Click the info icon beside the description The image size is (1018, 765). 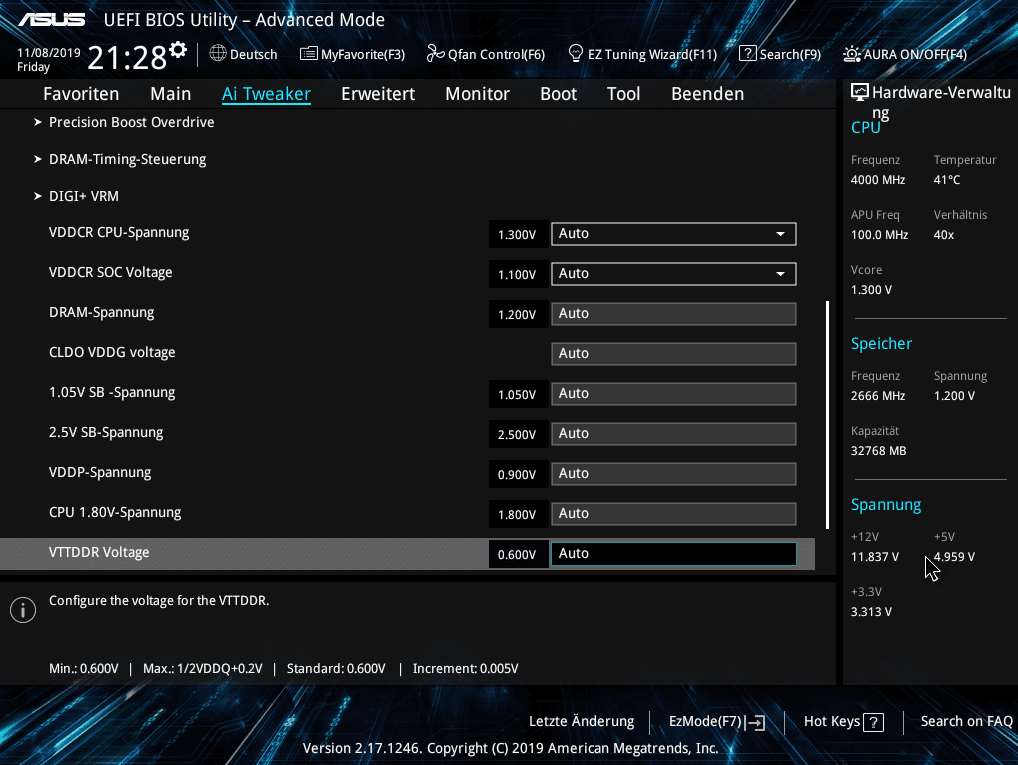[23, 610]
